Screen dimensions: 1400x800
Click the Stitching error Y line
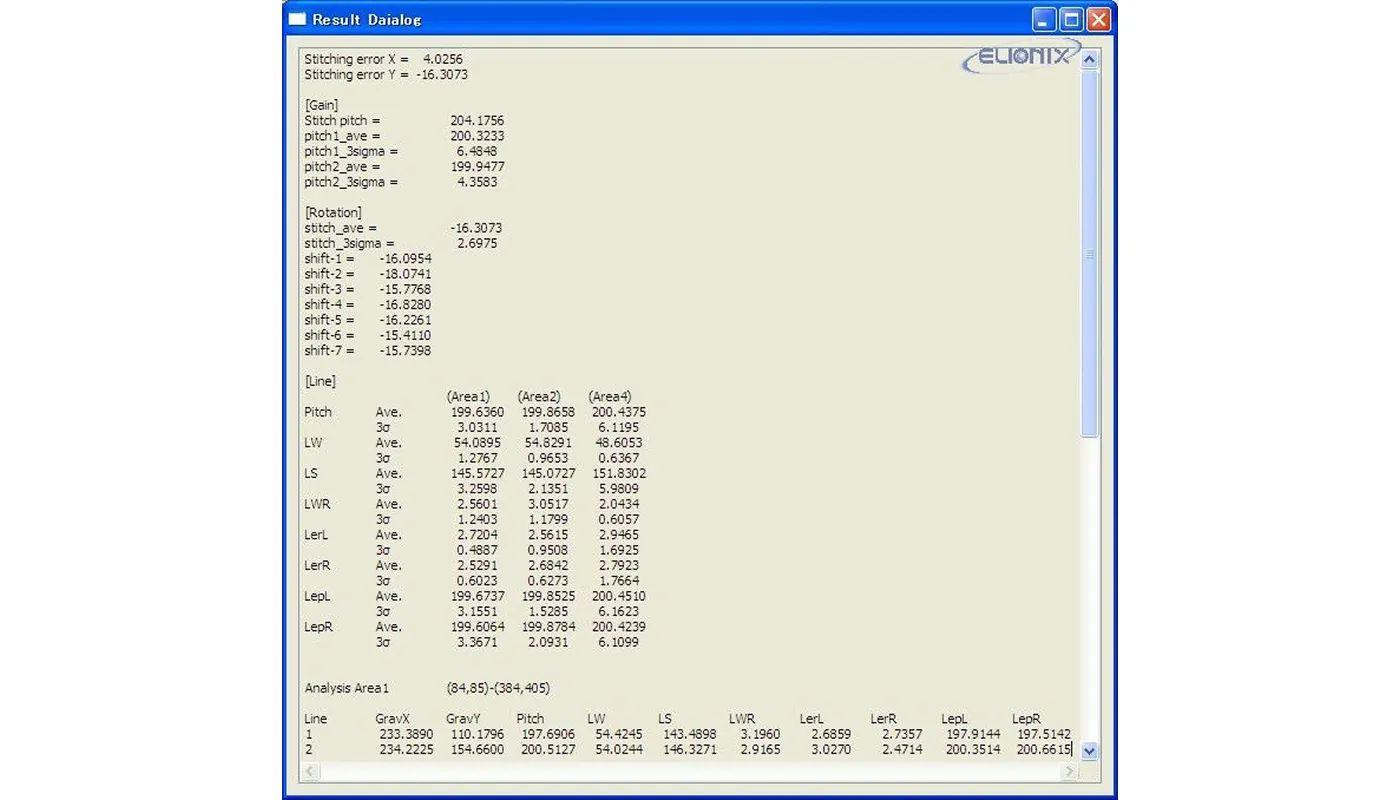[x=386, y=75]
